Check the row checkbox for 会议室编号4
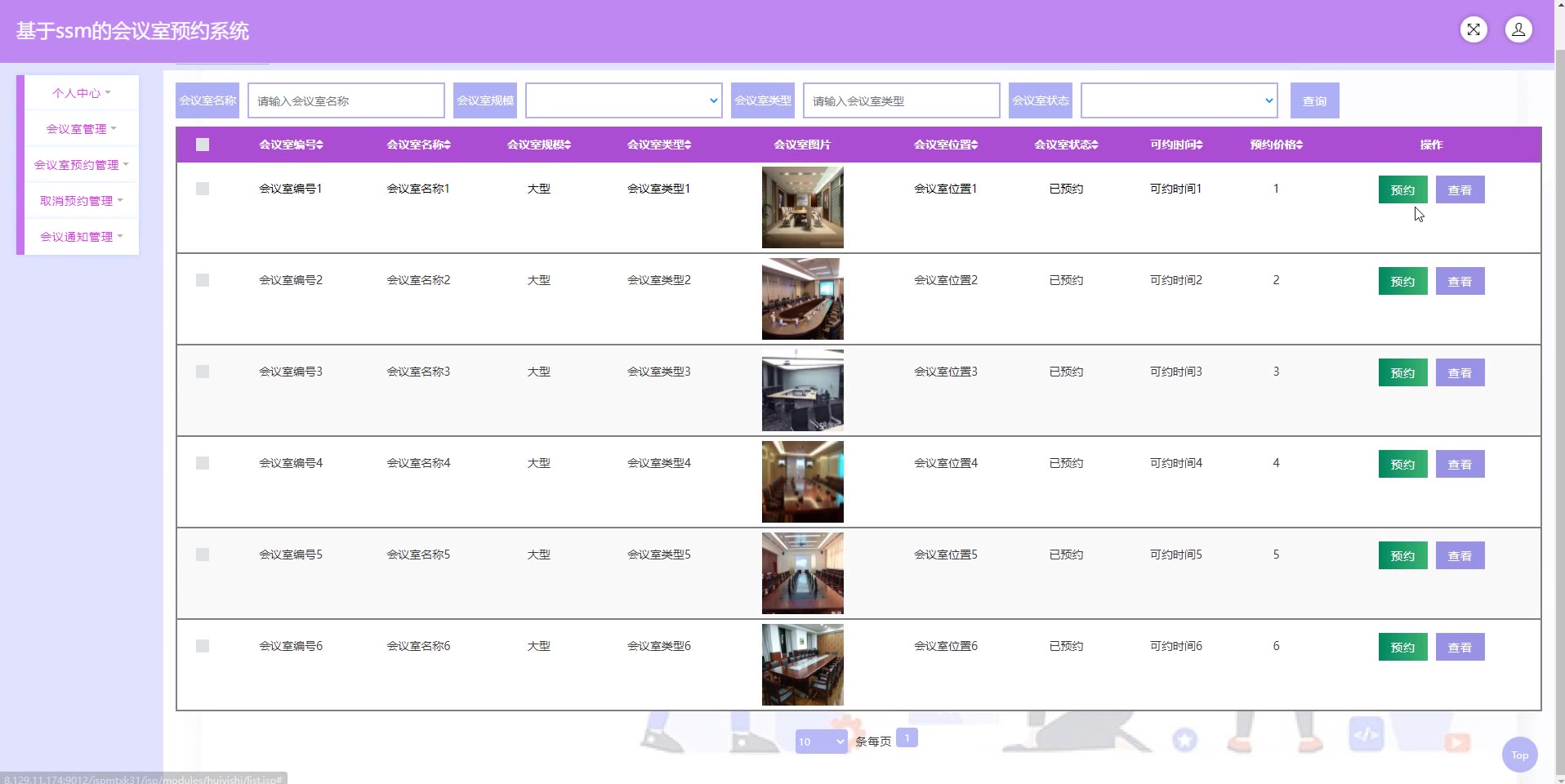This screenshot has width=1565, height=784. click(x=203, y=463)
